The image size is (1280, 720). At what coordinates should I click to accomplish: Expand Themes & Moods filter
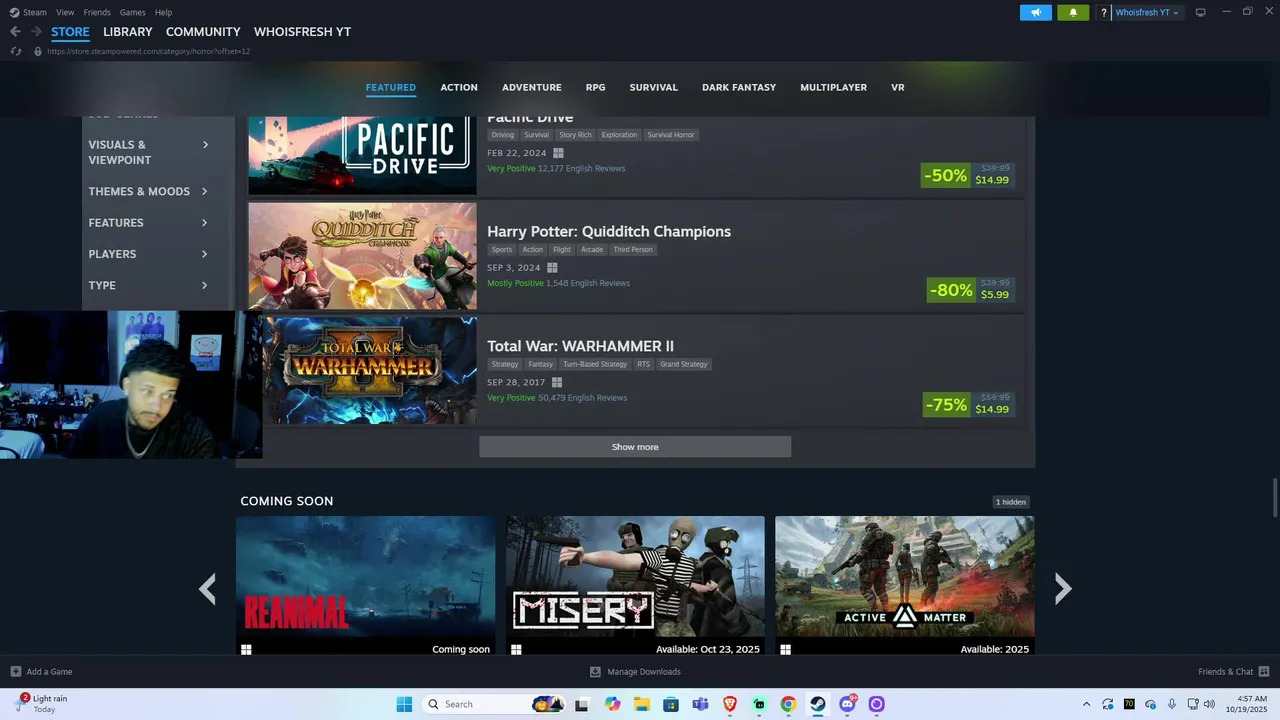149,191
